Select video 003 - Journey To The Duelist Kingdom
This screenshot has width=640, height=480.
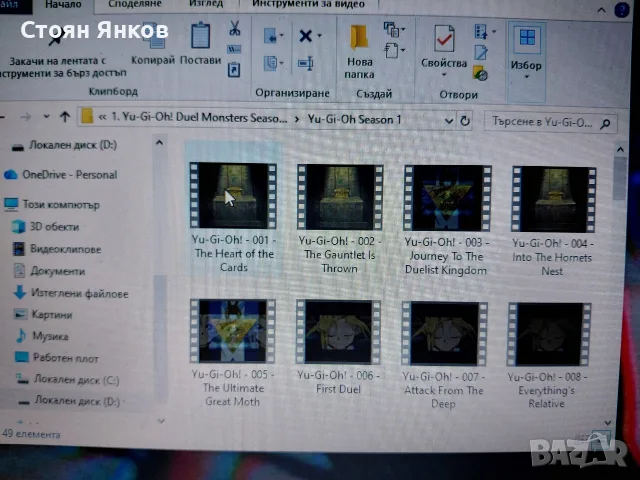tap(446, 220)
